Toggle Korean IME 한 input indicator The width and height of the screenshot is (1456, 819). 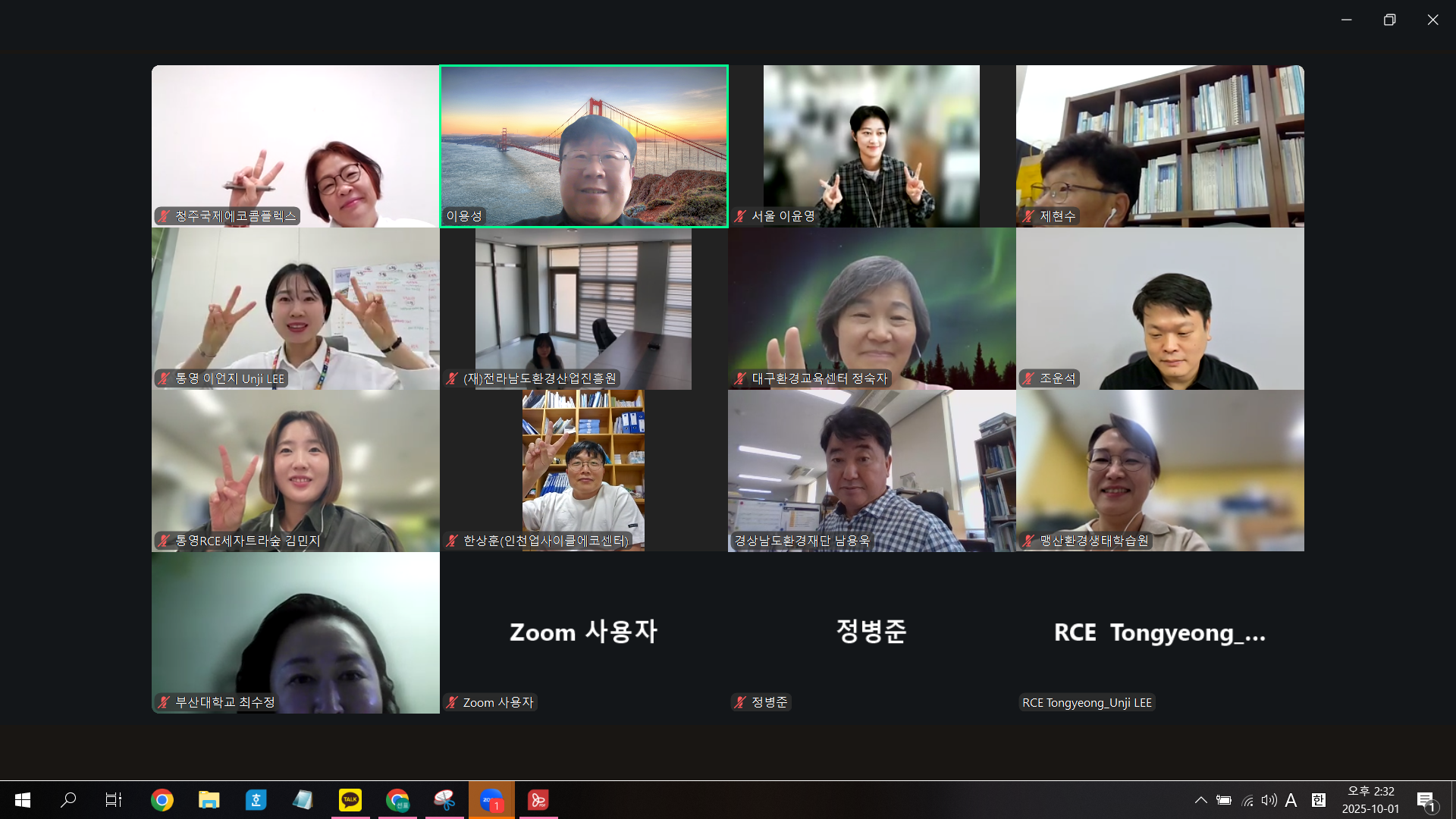click(x=1319, y=800)
